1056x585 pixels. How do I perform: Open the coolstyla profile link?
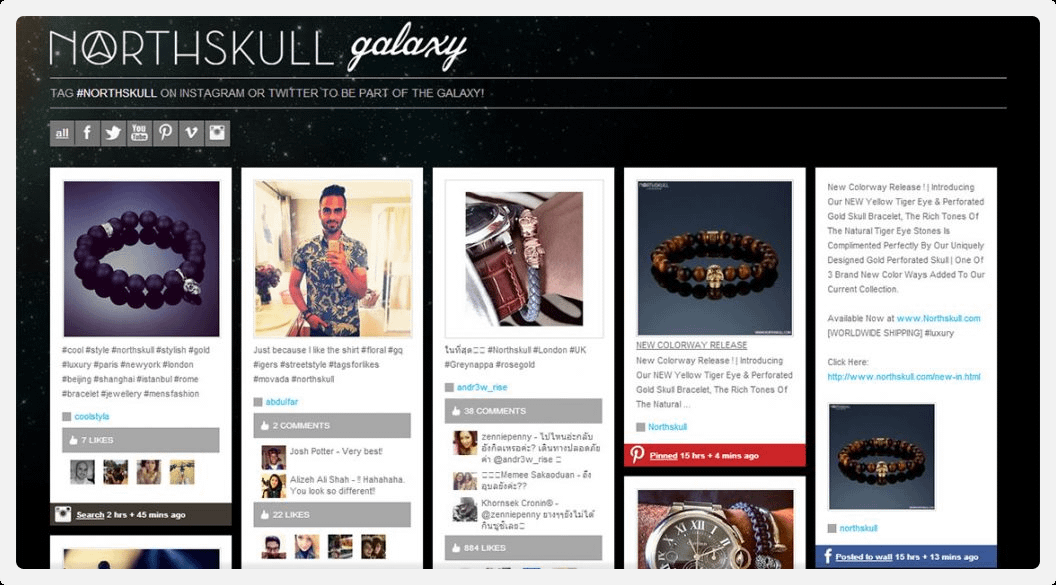tap(92, 417)
